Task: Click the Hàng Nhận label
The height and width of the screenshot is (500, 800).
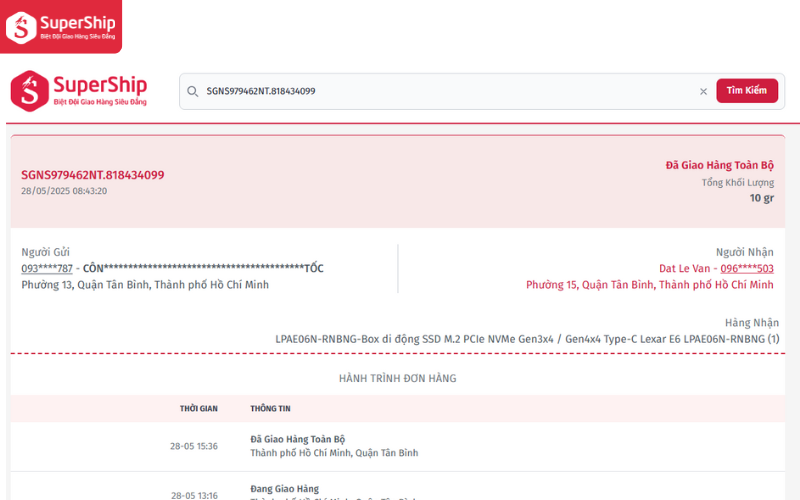Action: pos(752,322)
